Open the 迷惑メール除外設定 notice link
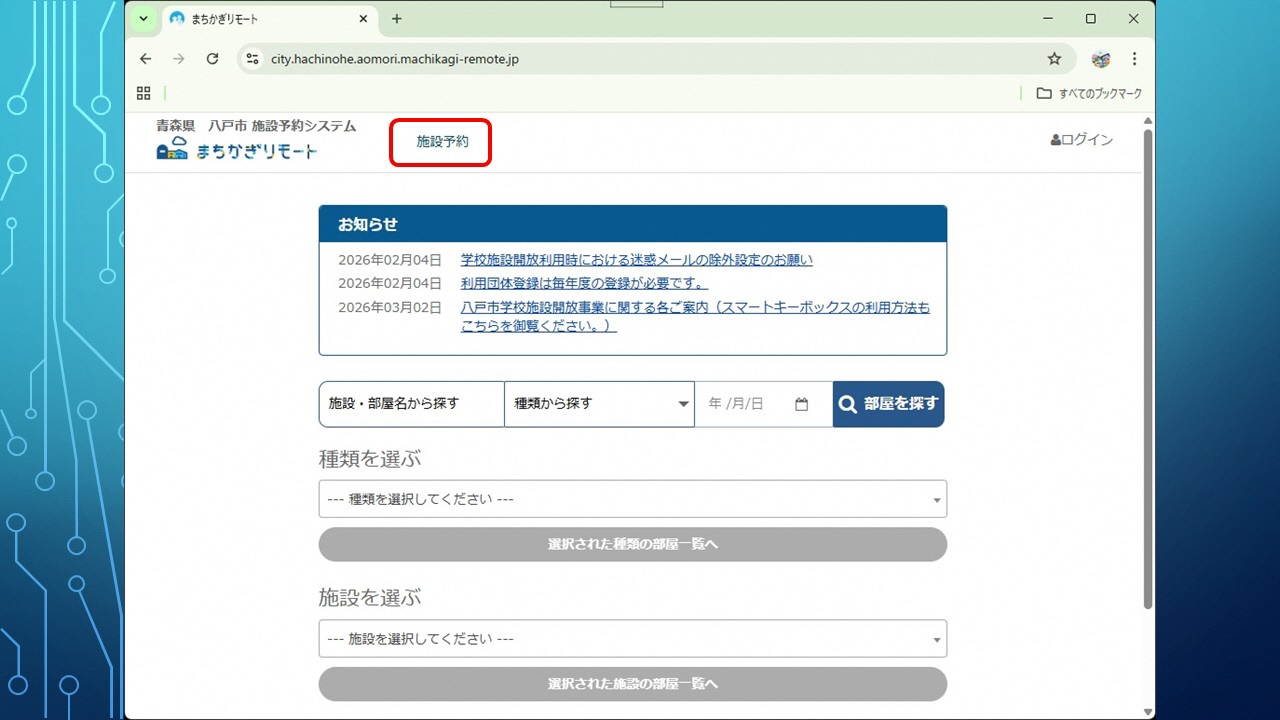 pyautogui.click(x=634, y=259)
